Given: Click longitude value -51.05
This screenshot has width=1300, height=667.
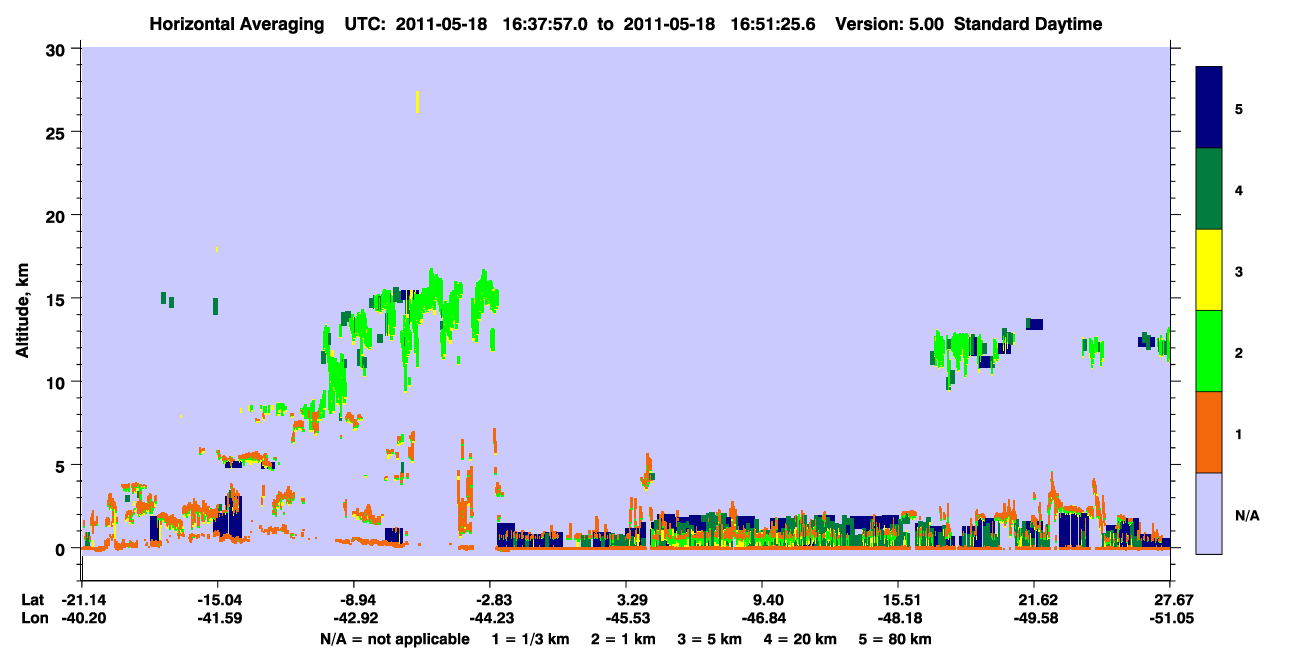Looking at the screenshot, I should tap(1170, 619).
